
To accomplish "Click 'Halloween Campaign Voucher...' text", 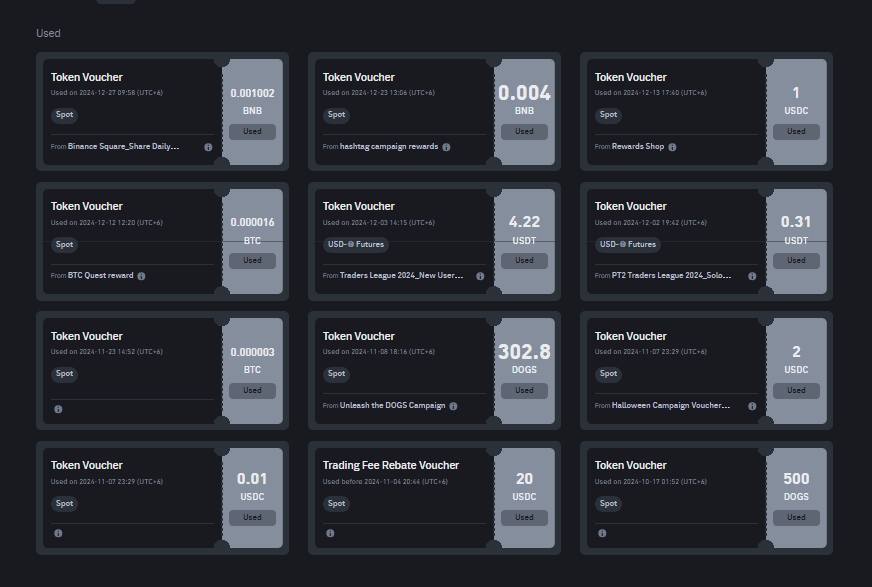I will click(x=671, y=406).
